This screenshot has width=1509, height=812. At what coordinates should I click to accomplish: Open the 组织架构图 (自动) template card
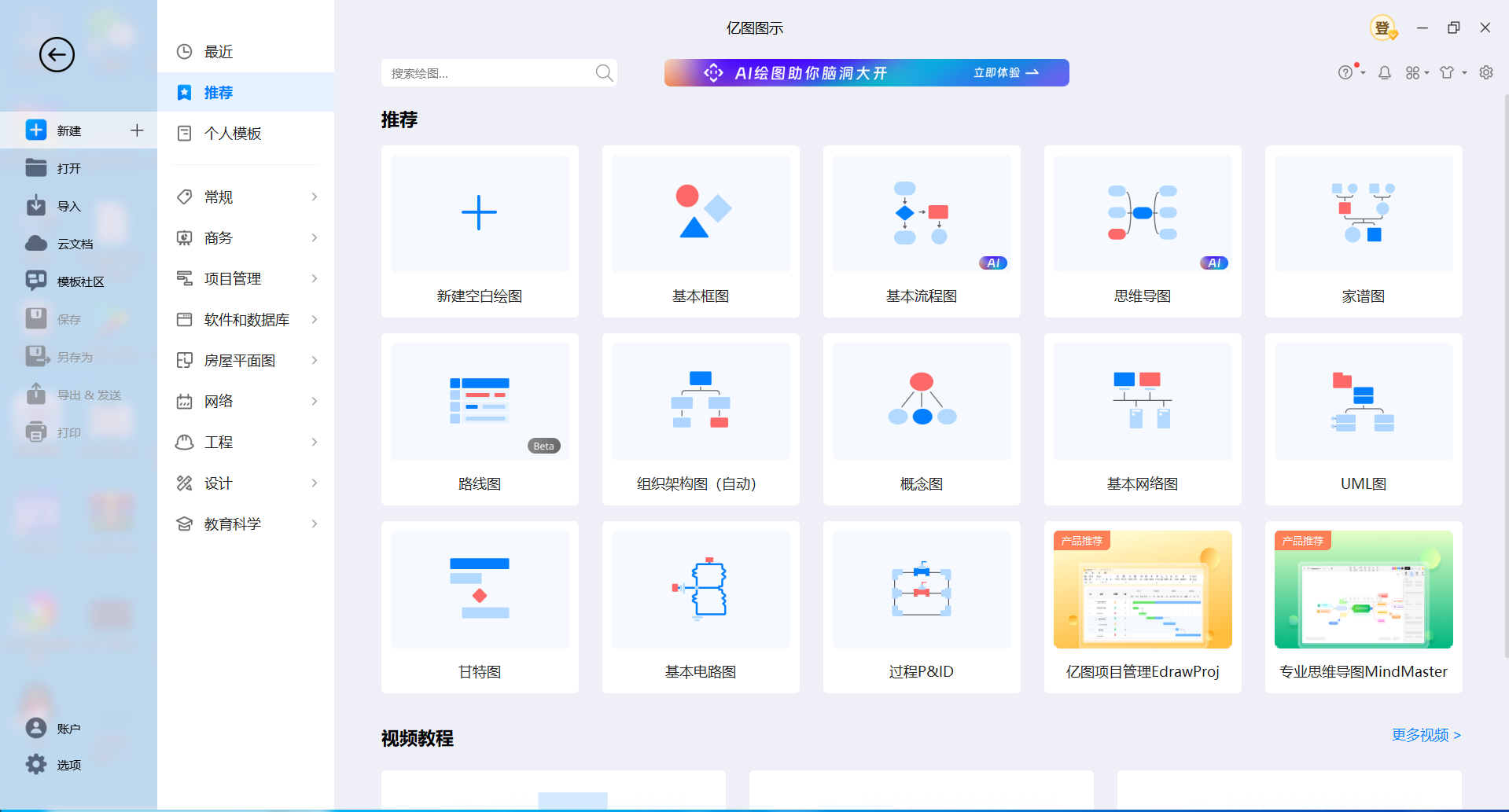pyautogui.click(x=701, y=419)
